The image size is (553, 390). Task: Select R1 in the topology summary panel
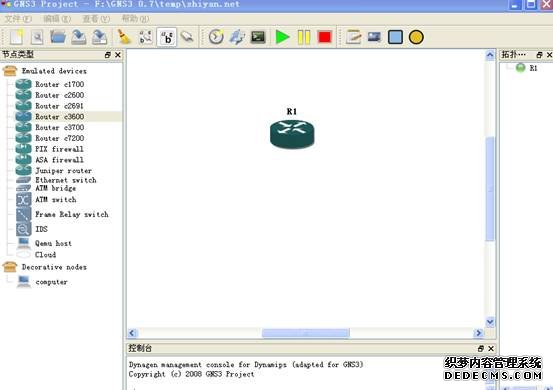tap(533, 68)
